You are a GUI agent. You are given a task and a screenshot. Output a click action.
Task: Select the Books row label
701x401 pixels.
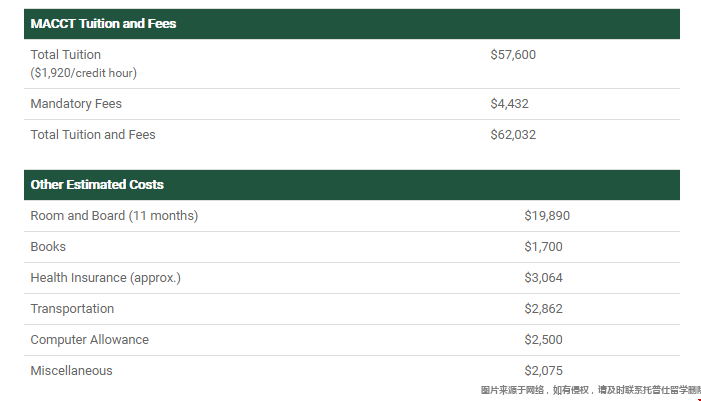(x=48, y=247)
